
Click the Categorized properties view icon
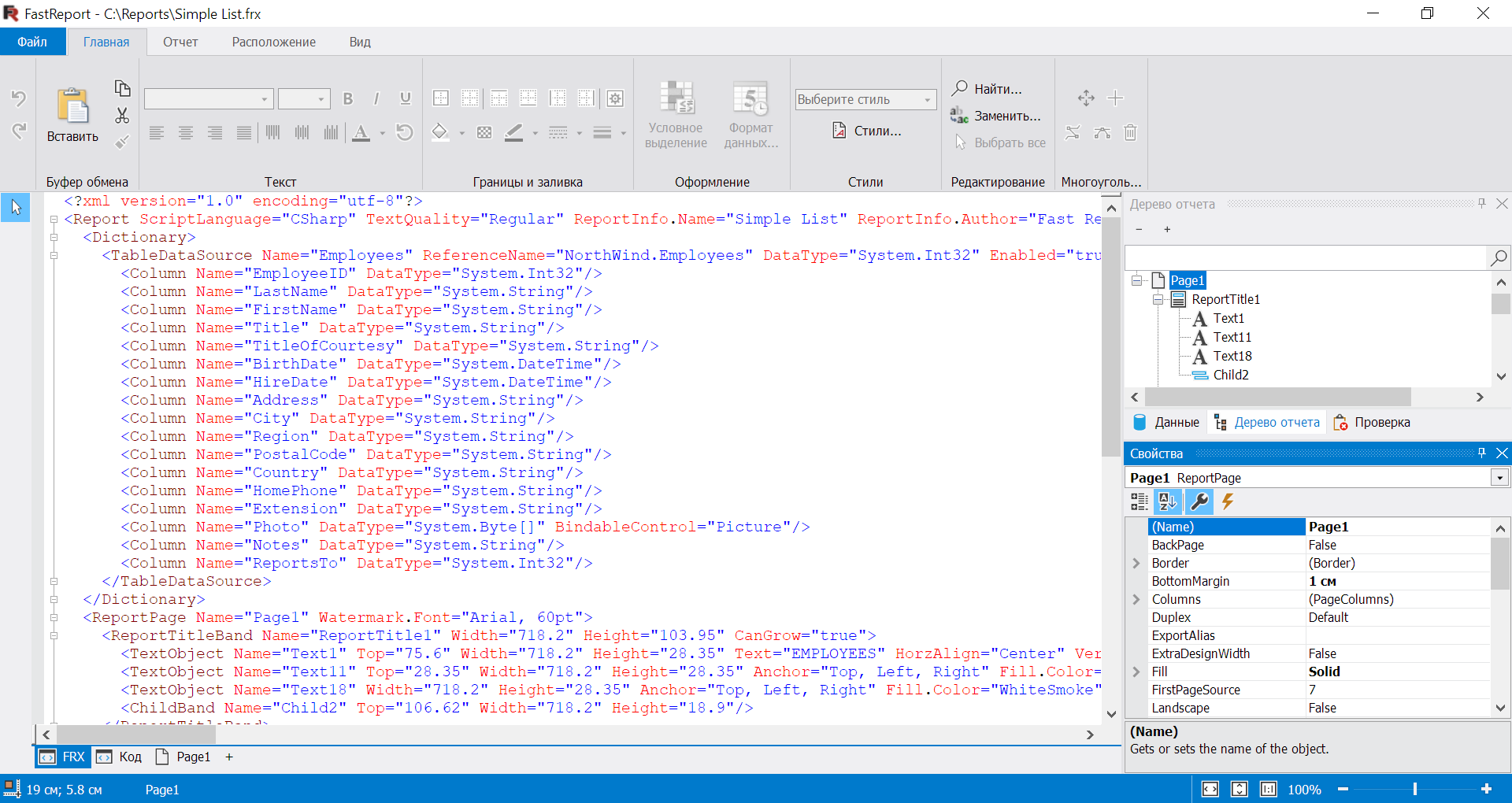point(1139,501)
